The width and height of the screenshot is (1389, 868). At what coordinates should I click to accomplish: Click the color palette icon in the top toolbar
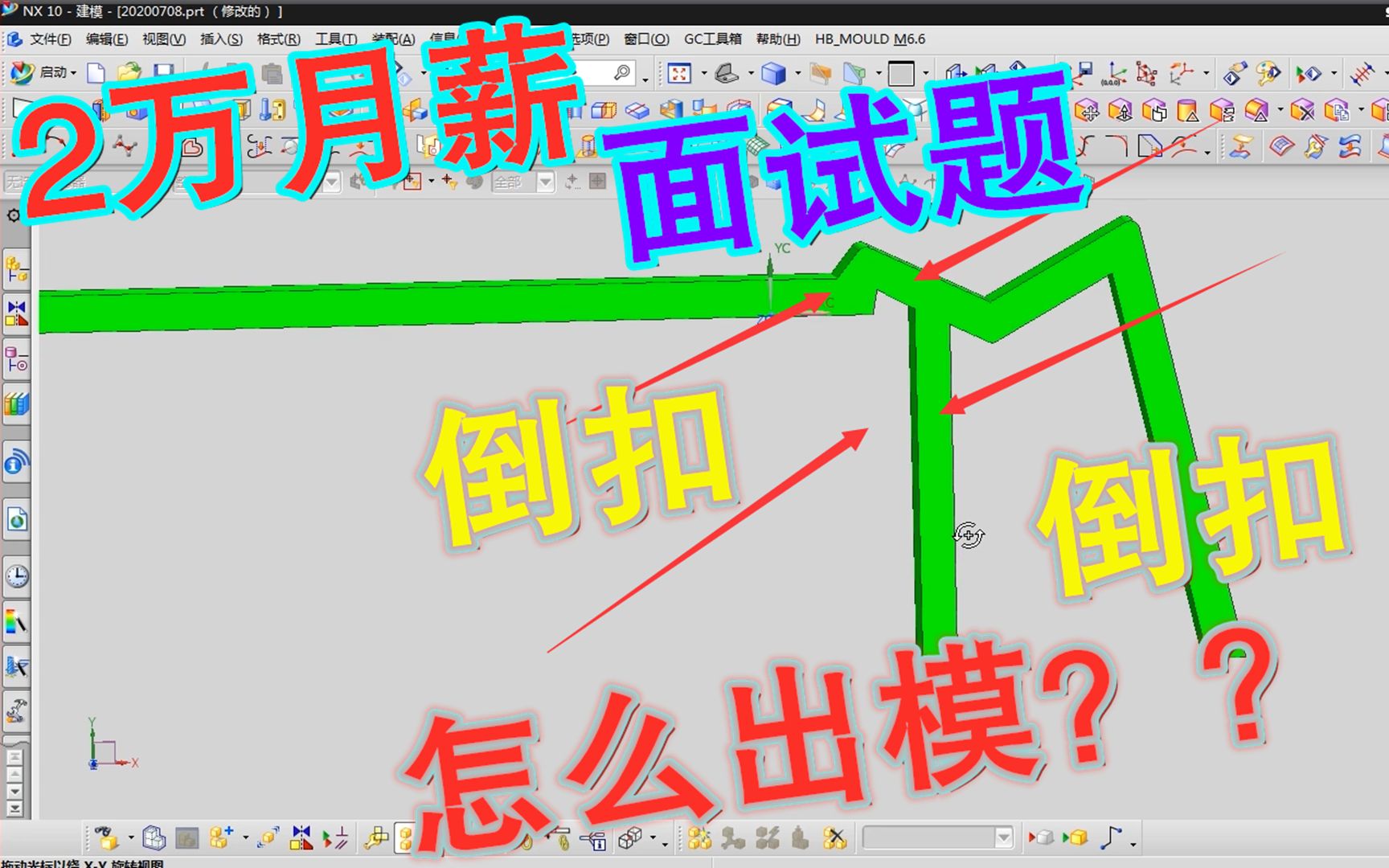click(1268, 72)
